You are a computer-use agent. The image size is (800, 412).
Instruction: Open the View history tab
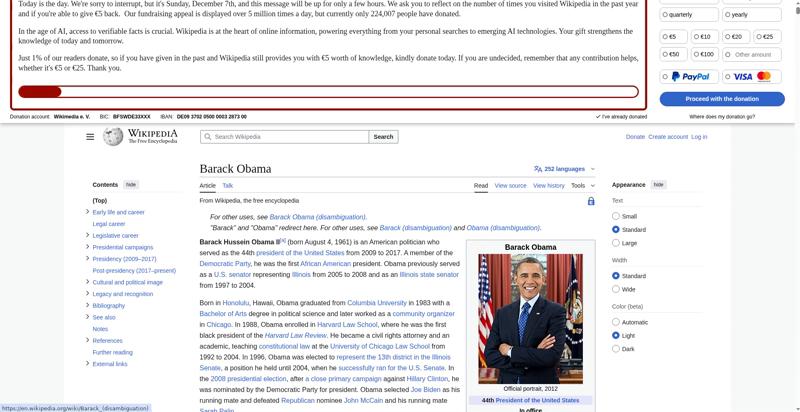tap(548, 185)
